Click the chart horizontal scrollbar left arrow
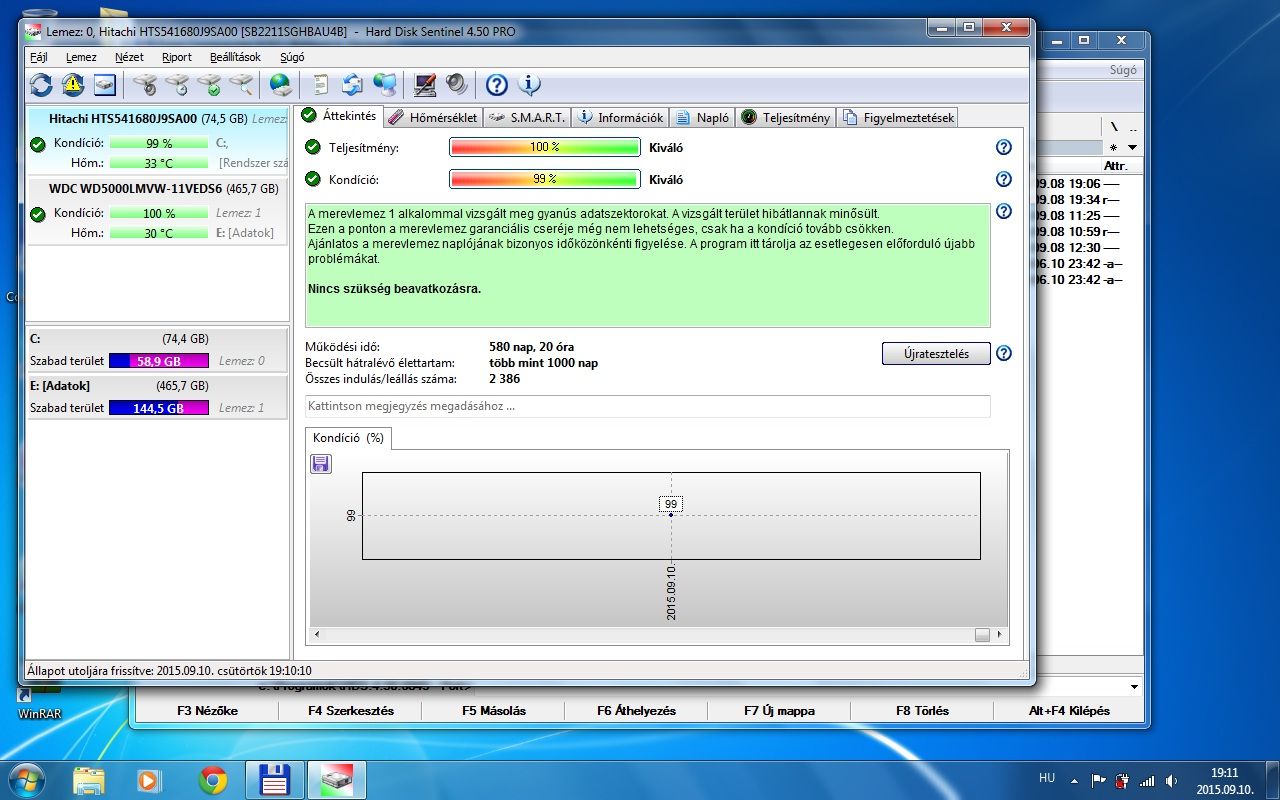The width and height of the screenshot is (1280, 800). click(x=318, y=635)
